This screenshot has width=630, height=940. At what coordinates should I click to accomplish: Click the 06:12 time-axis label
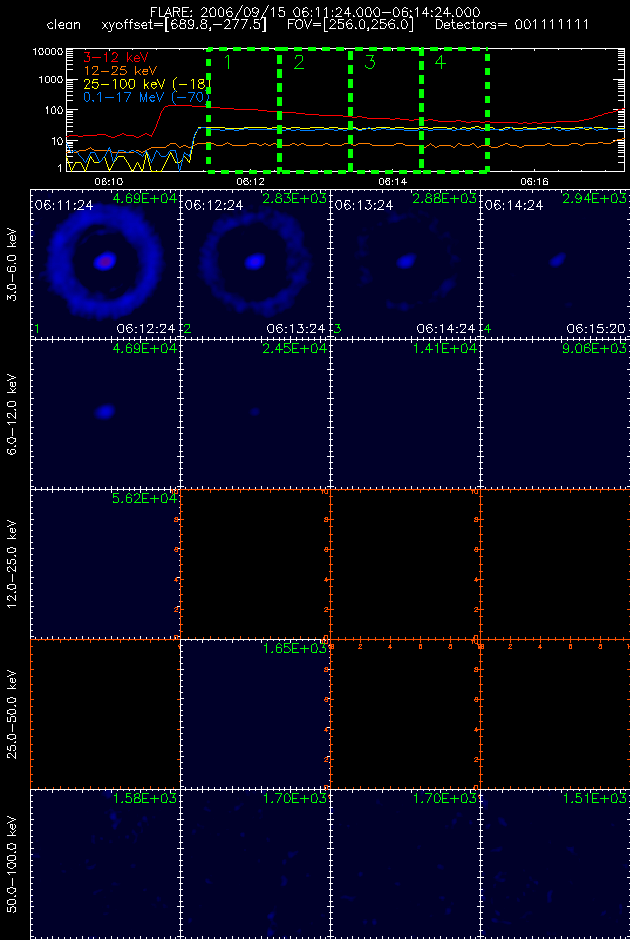(x=251, y=181)
